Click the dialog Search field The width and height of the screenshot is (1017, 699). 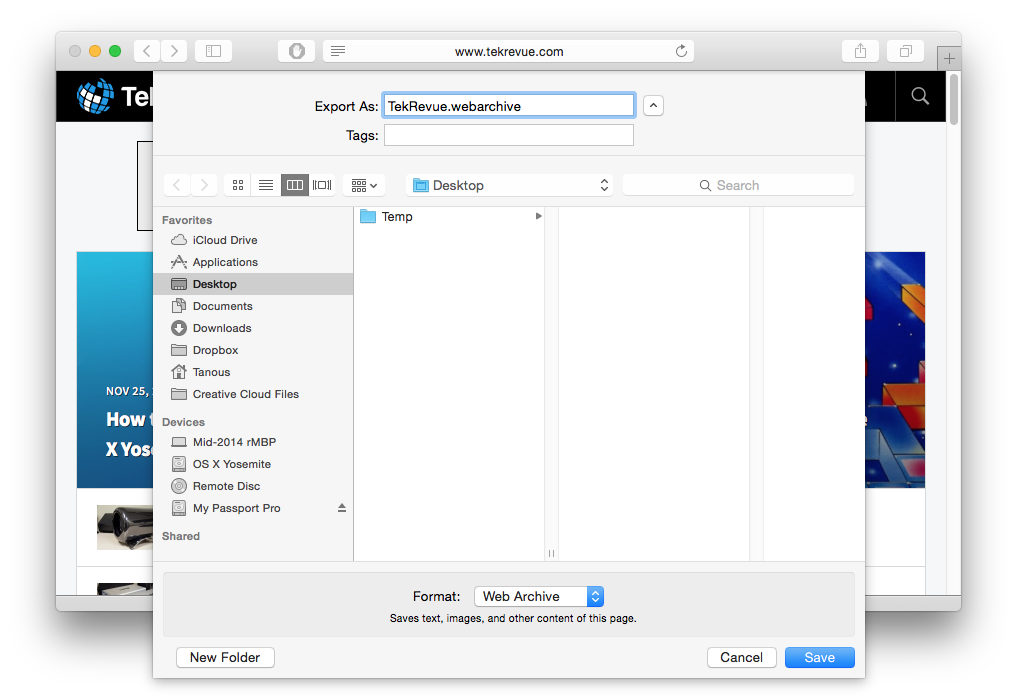(738, 185)
